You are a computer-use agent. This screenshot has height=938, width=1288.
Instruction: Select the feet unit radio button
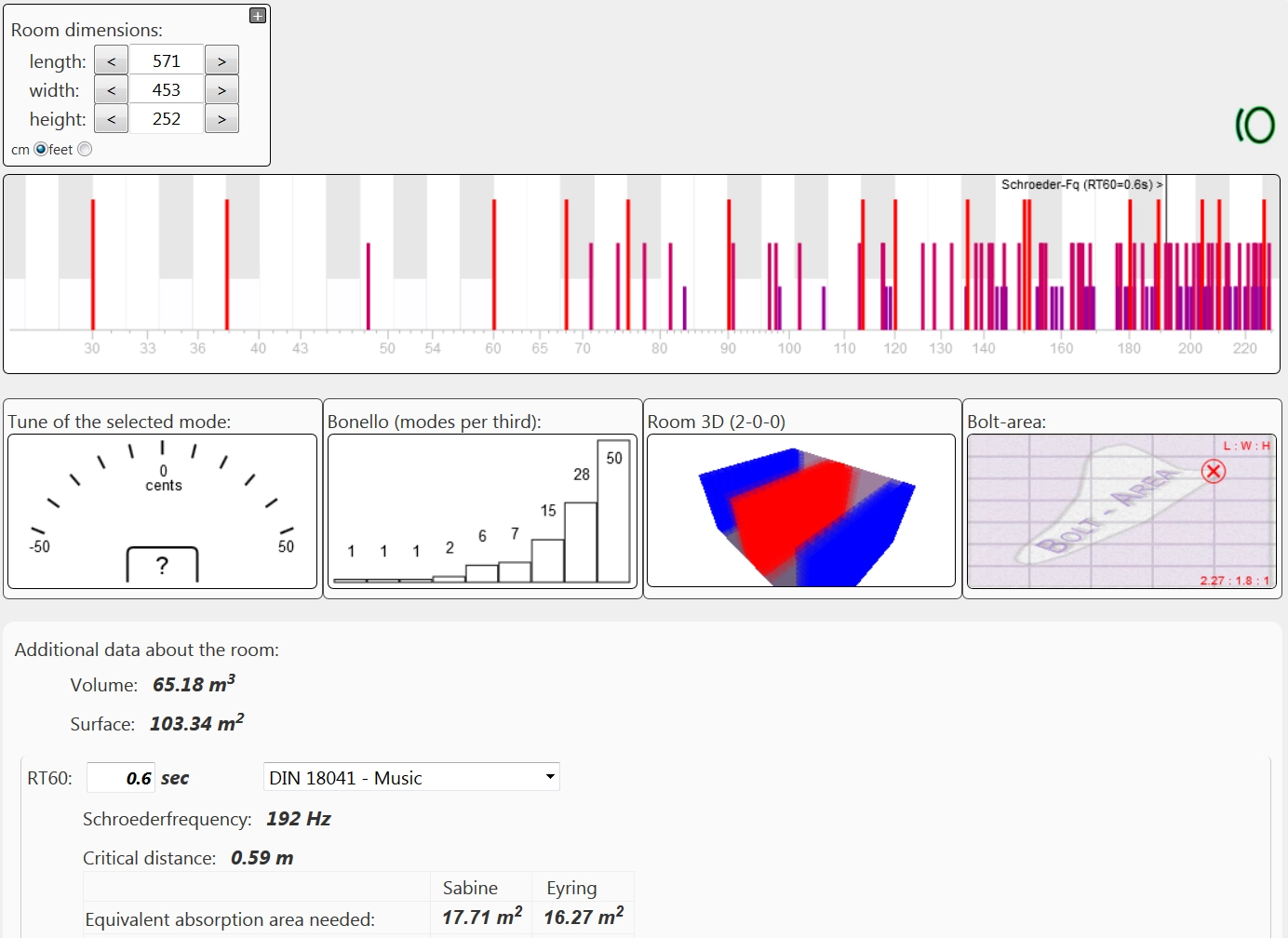tap(85, 149)
